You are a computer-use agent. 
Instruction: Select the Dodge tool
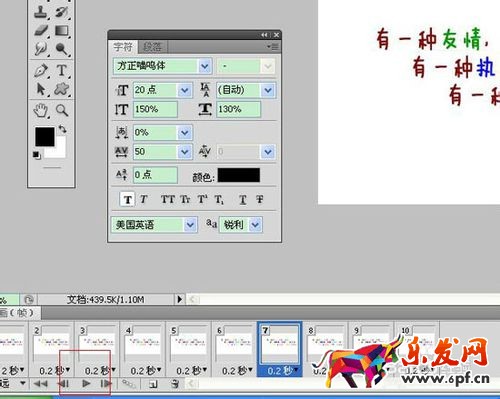point(62,49)
